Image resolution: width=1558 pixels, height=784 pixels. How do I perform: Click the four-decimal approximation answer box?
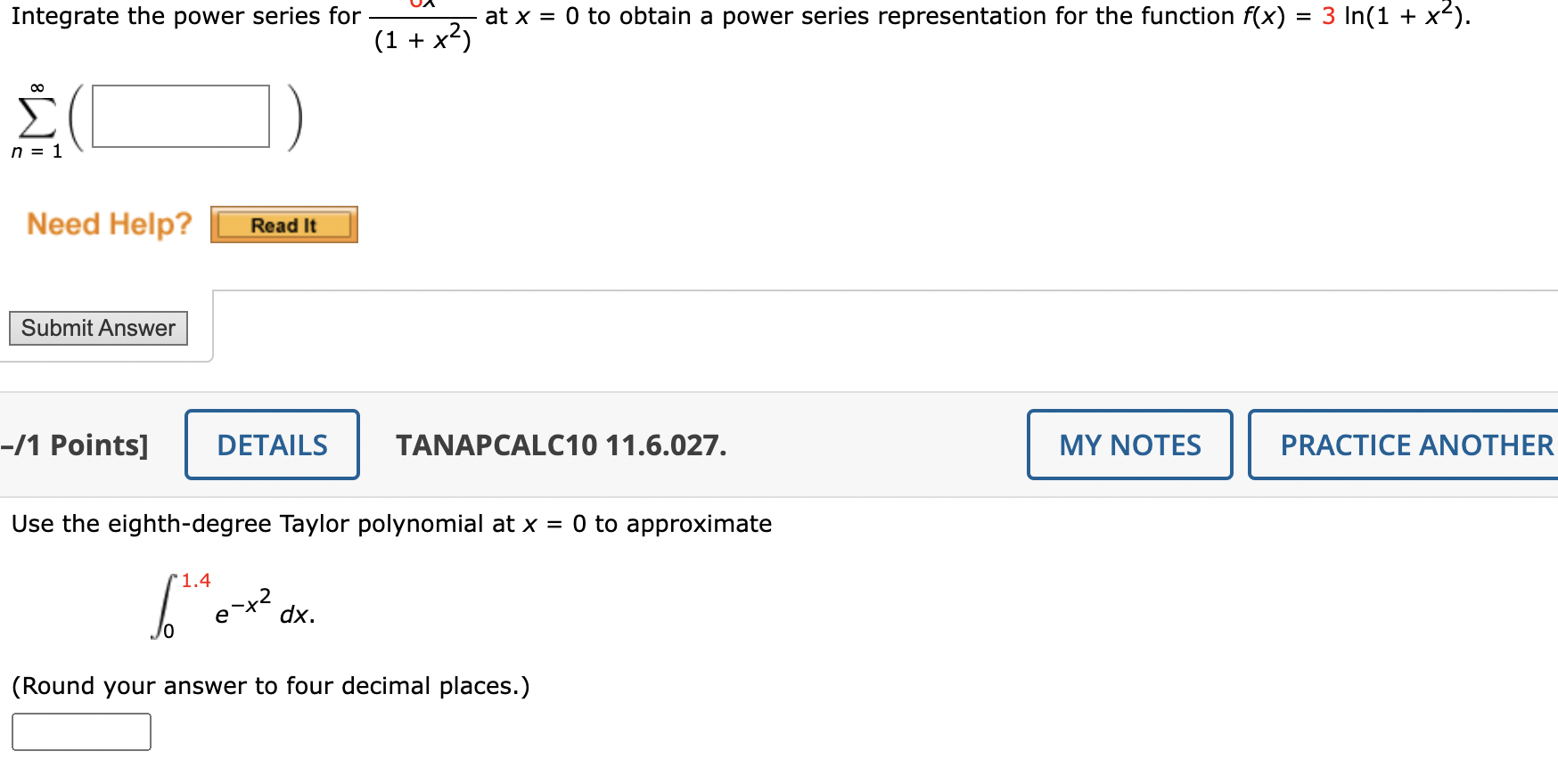(80, 731)
